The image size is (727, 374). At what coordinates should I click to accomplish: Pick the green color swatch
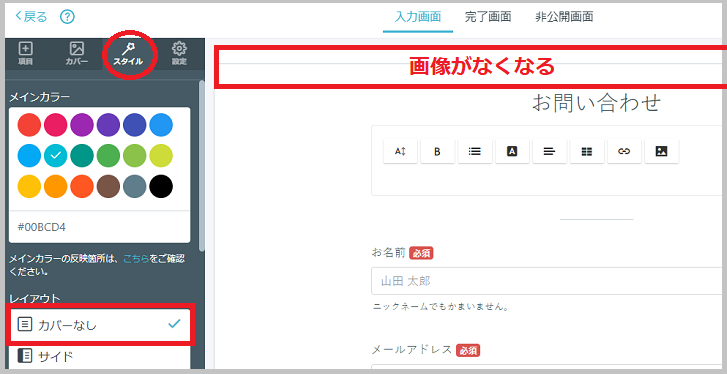108,155
